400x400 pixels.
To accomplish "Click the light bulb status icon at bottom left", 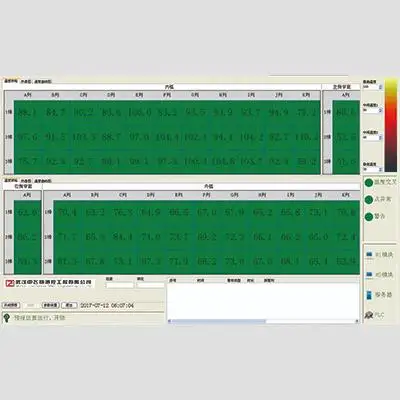I will [6, 318].
